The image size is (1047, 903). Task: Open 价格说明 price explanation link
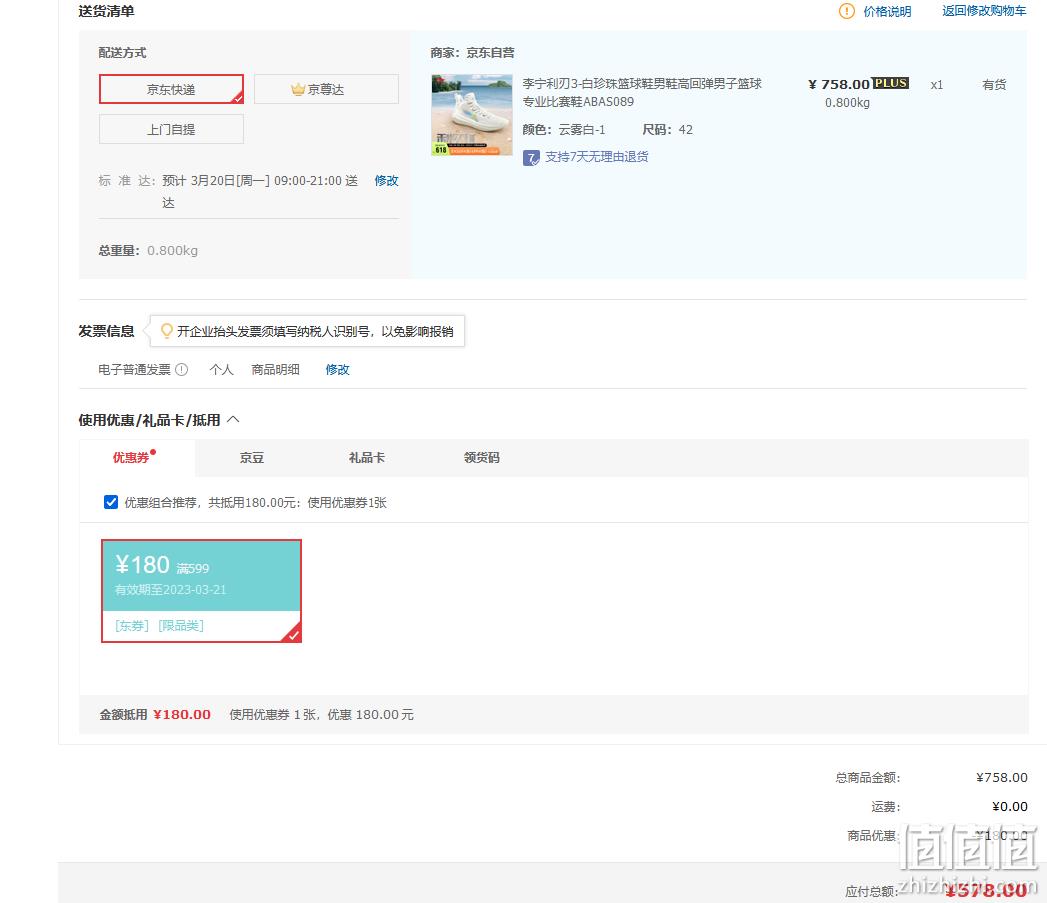[887, 11]
